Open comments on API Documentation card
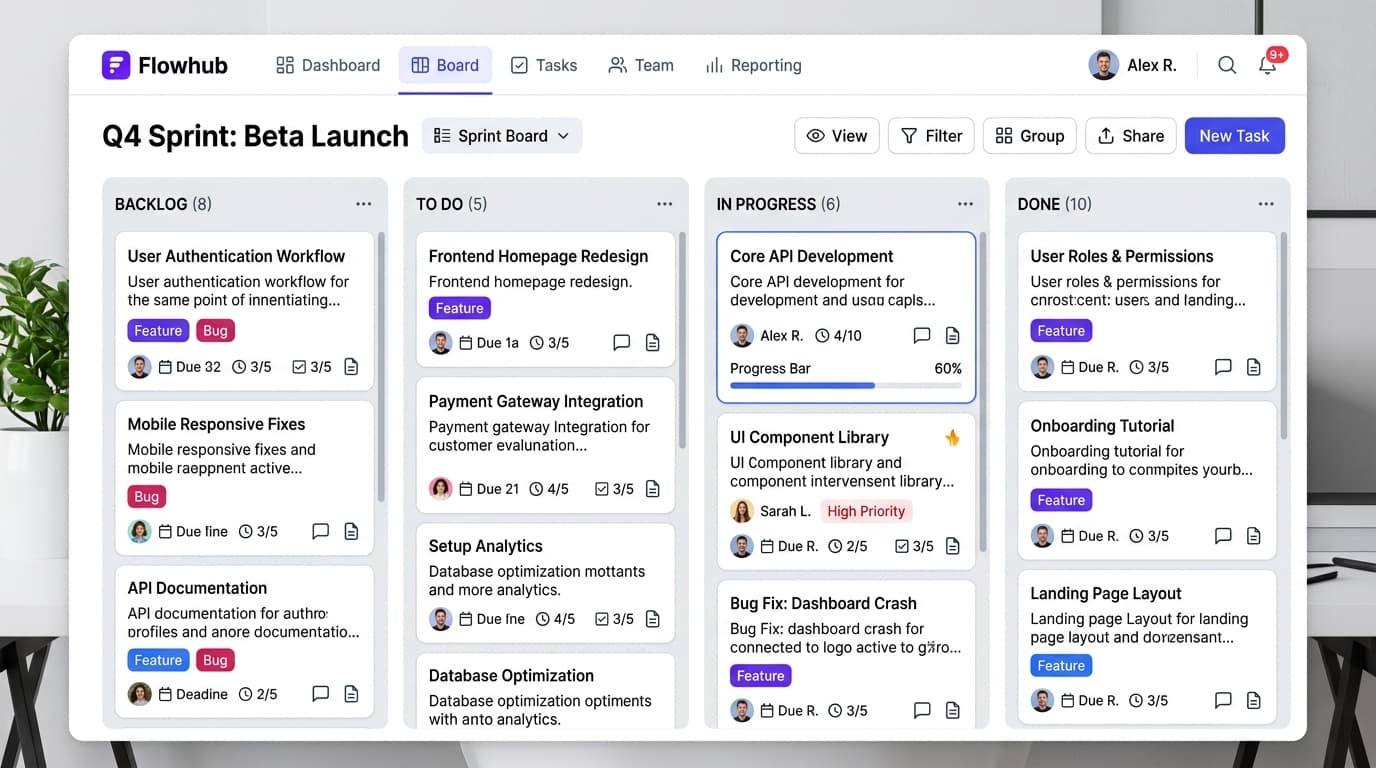This screenshot has width=1376, height=768. point(320,694)
